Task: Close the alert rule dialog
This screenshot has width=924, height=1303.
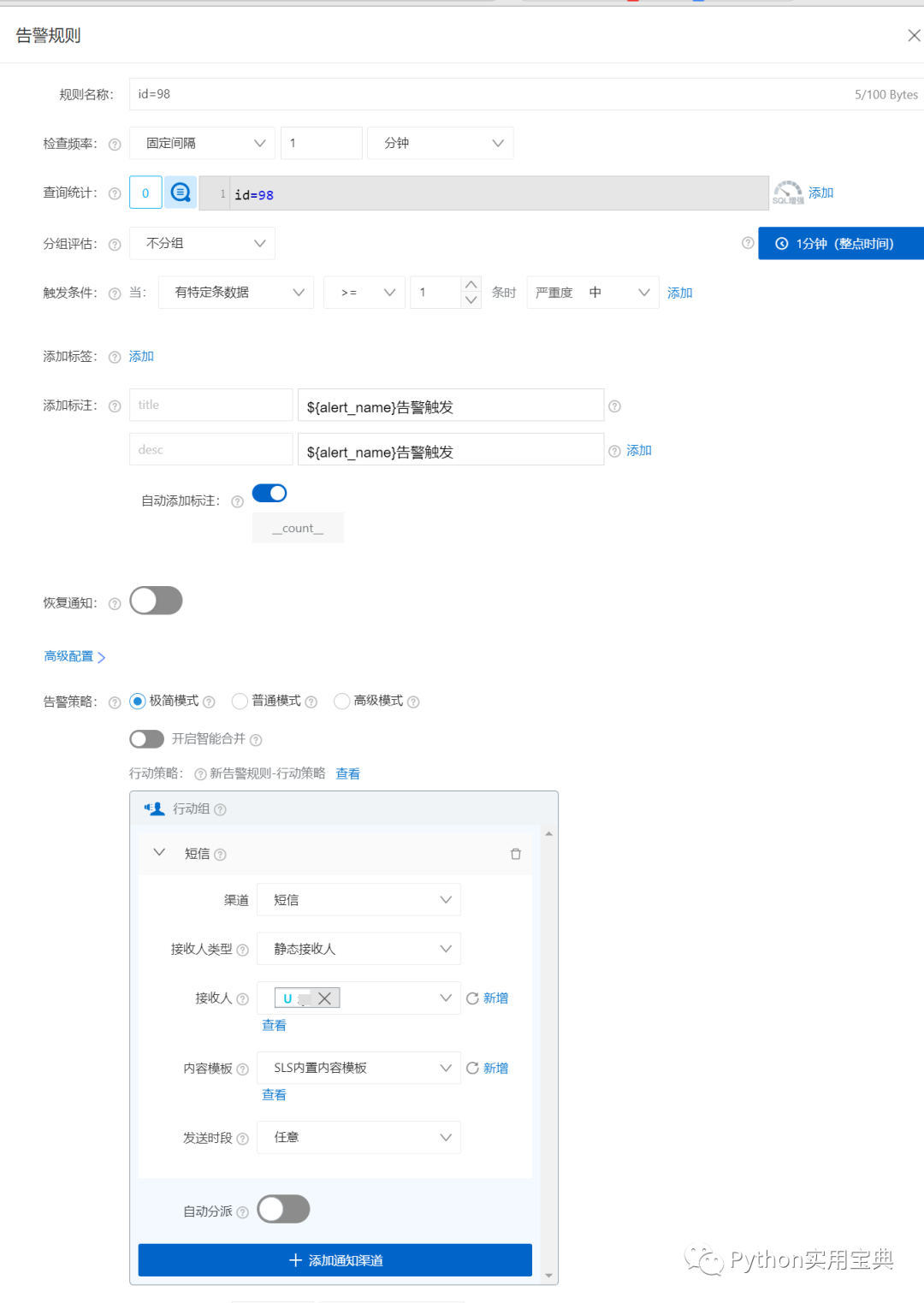Action: (x=914, y=35)
